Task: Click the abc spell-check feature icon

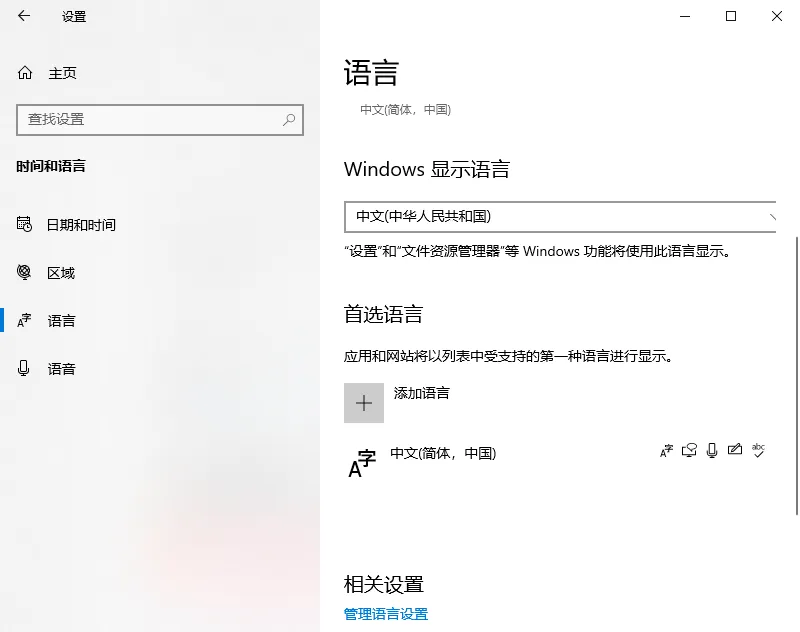Action: point(758,450)
